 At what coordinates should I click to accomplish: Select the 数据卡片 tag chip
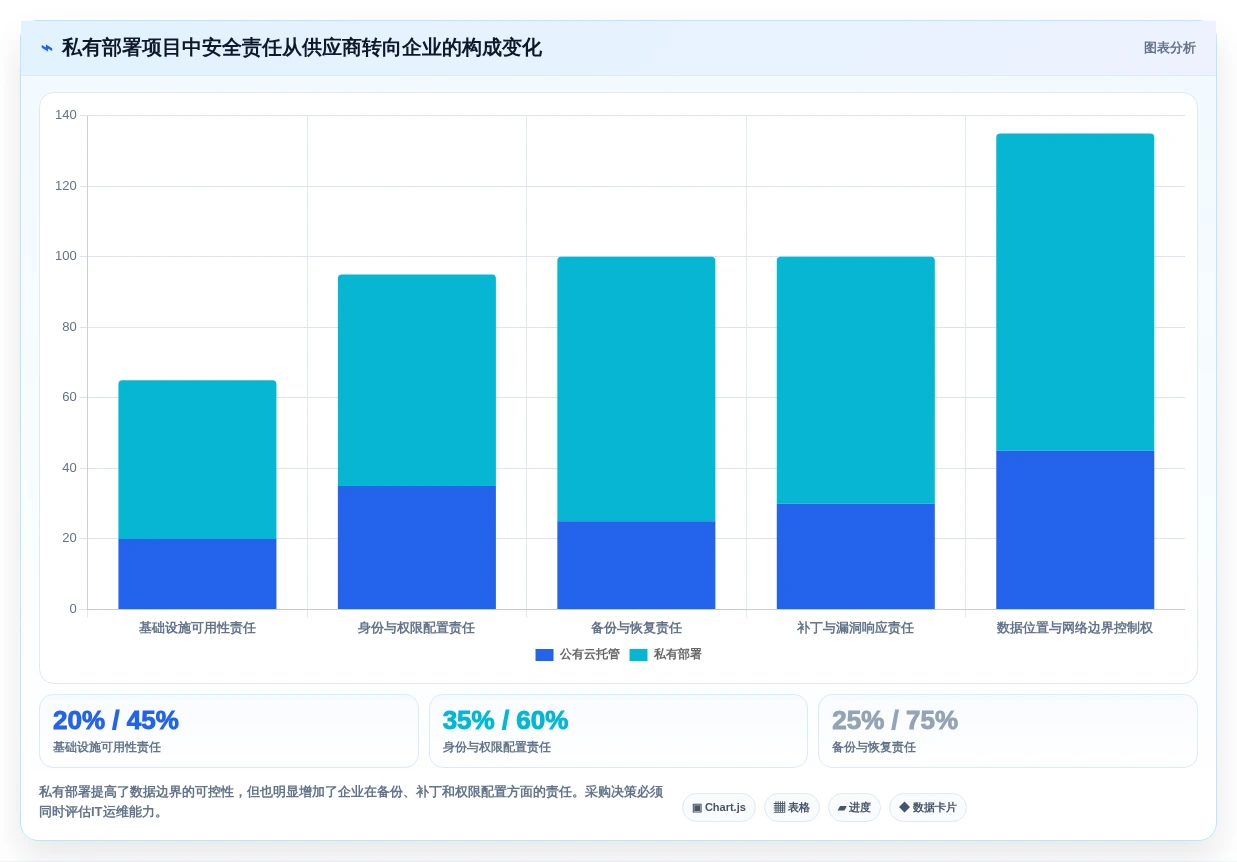928,808
